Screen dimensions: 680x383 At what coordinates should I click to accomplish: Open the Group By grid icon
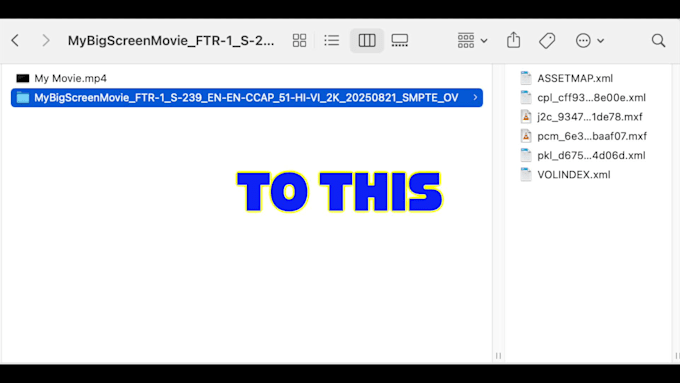[466, 40]
